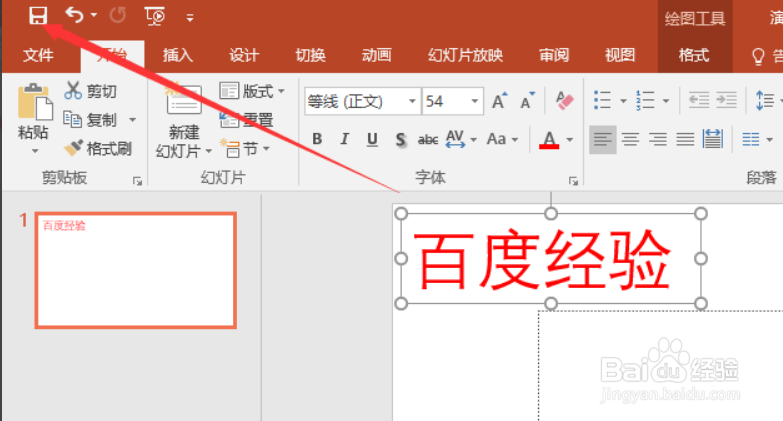The width and height of the screenshot is (783, 421).
Task: Open the 版式 (Layout) dropdown
Action: [252, 91]
